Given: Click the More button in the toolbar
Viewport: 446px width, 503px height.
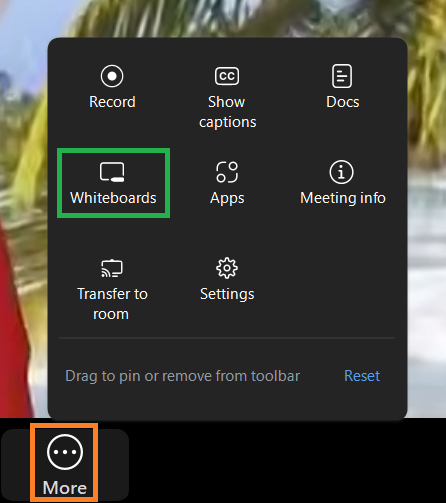Looking at the screenshot, I should [x=65, y=464].
